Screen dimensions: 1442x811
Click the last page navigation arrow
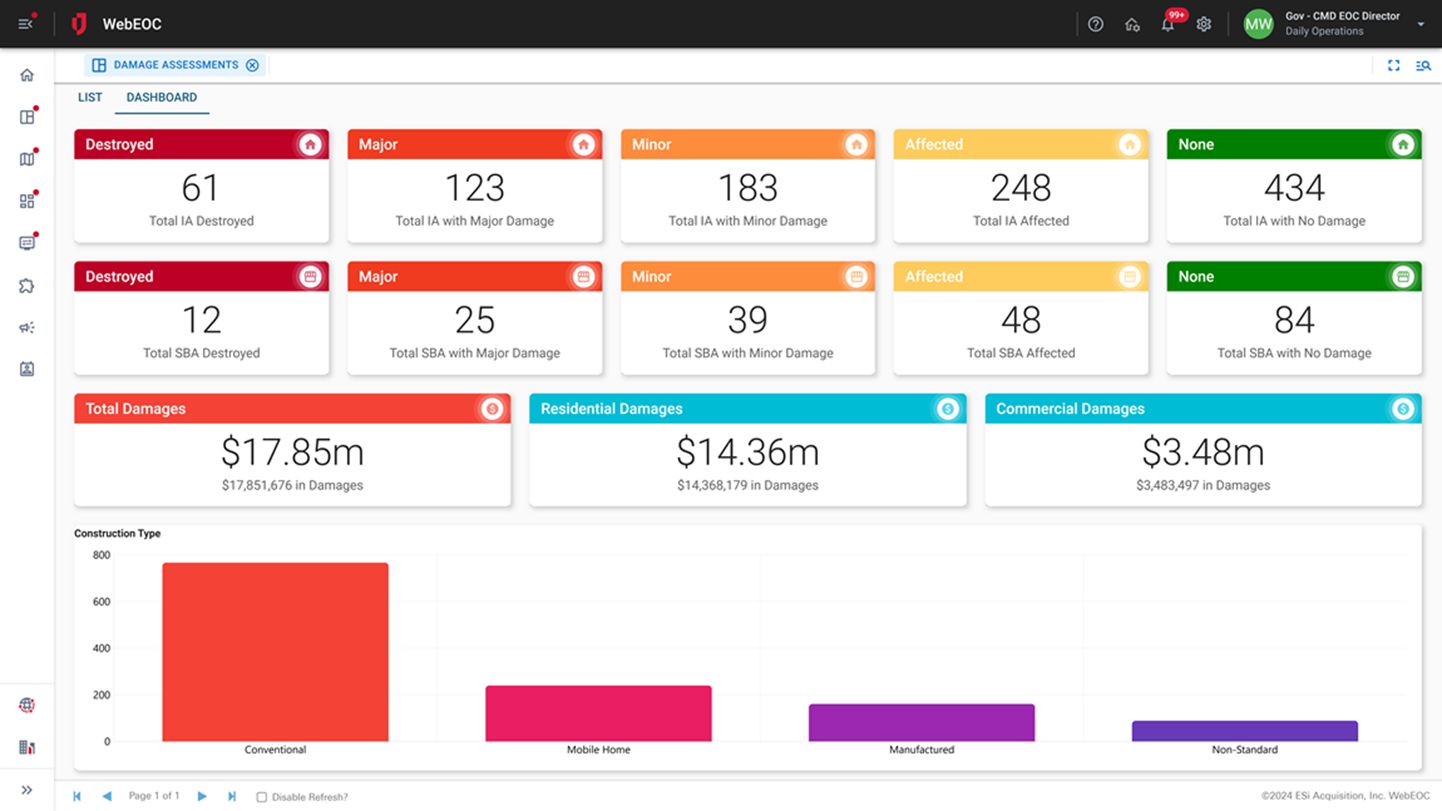pos(231,796)
